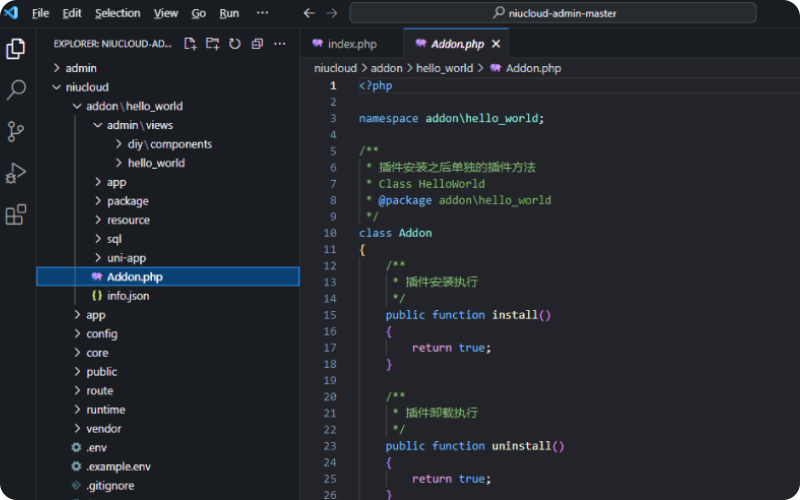Open the Explorer view in activity bar

click(x=16, y=48)
